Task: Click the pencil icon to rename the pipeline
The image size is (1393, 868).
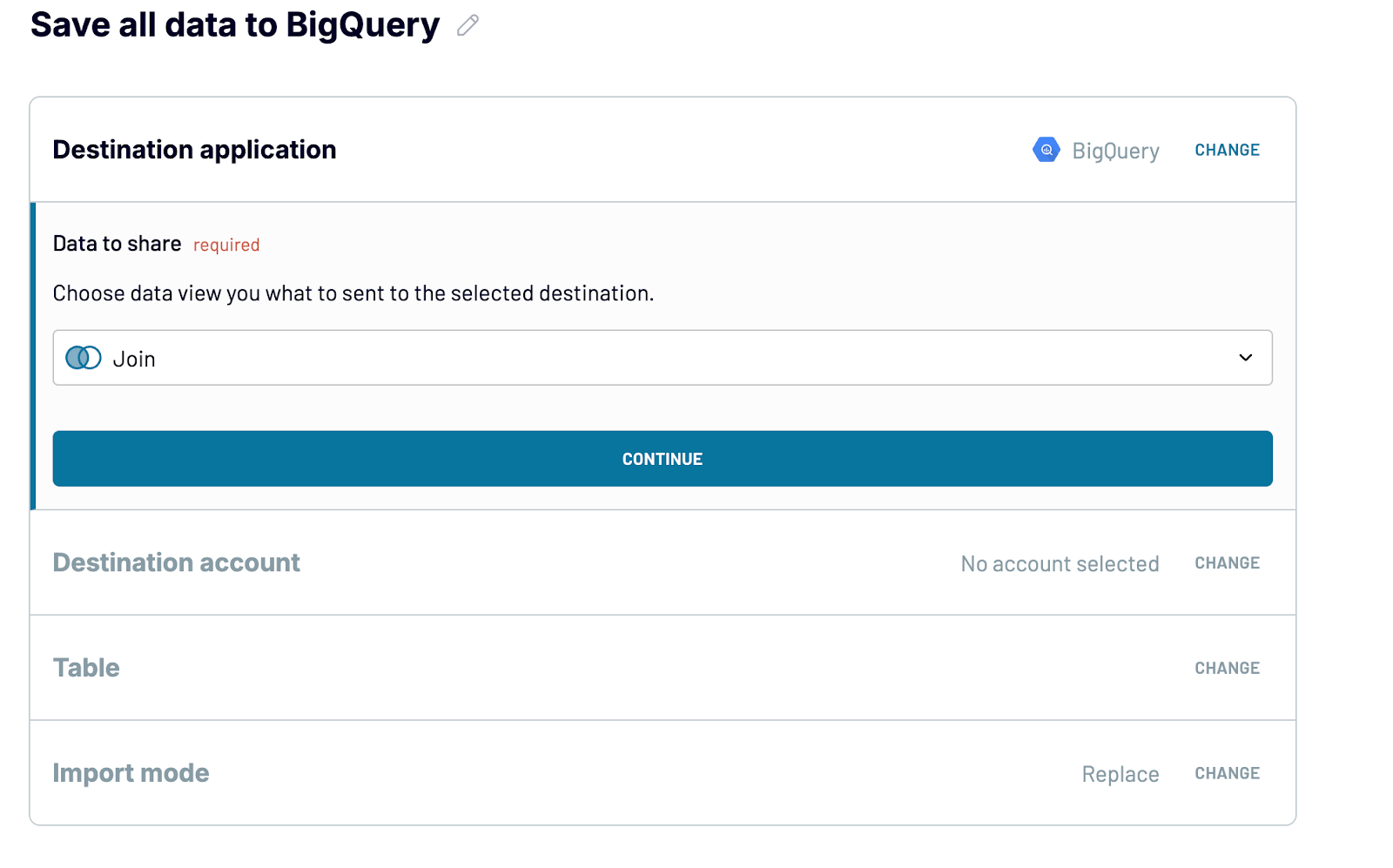Action: 468,25
